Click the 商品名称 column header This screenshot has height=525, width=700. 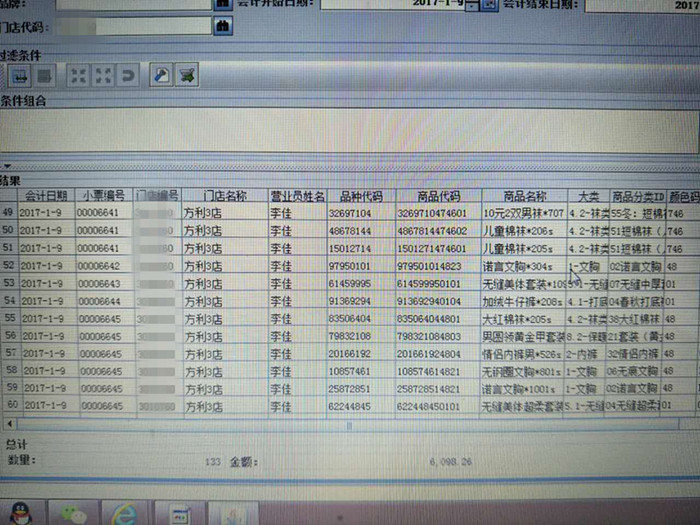click(525, 195)
